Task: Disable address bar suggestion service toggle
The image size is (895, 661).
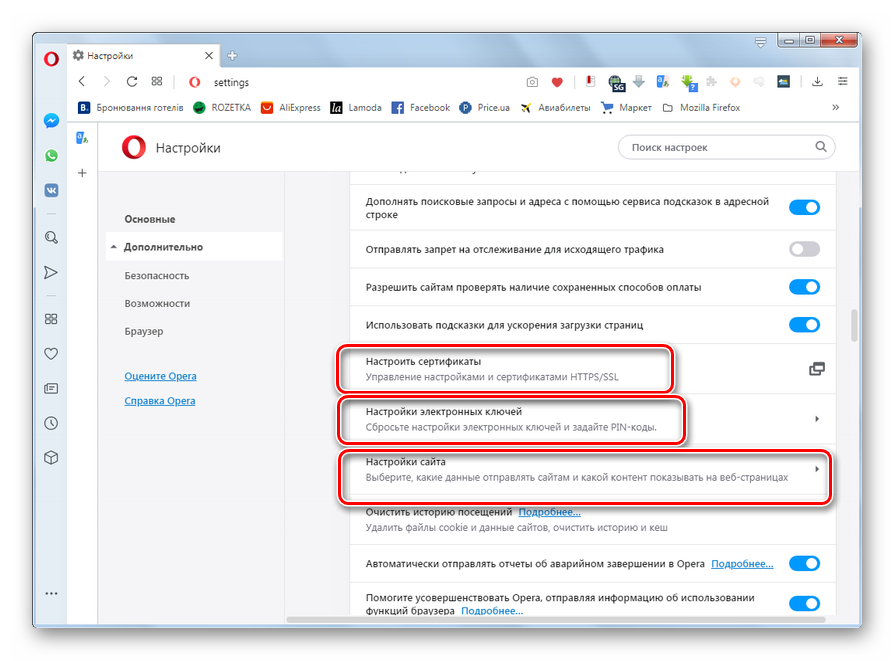Action: 804,207
